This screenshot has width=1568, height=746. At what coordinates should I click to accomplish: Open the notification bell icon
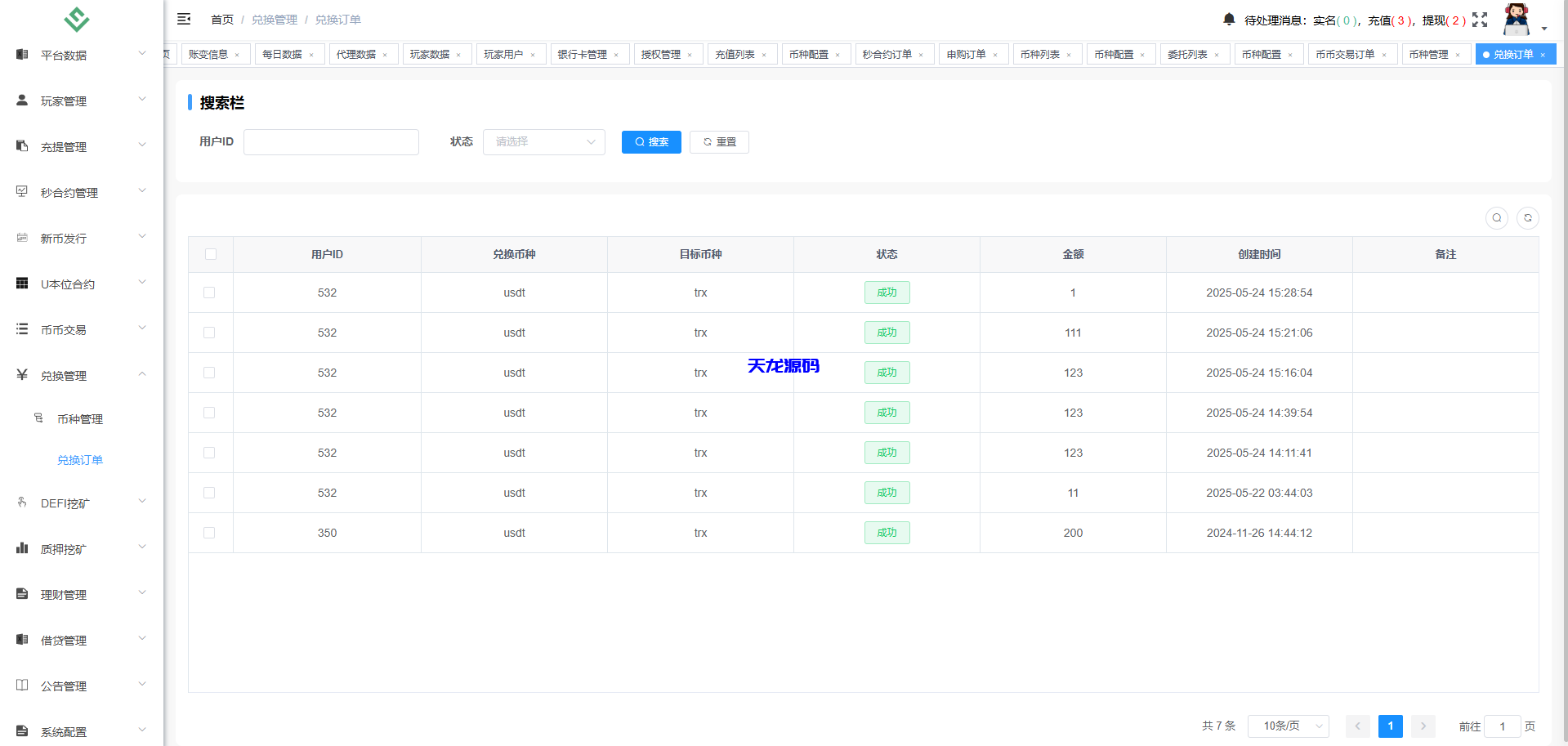coord(1227,20)
